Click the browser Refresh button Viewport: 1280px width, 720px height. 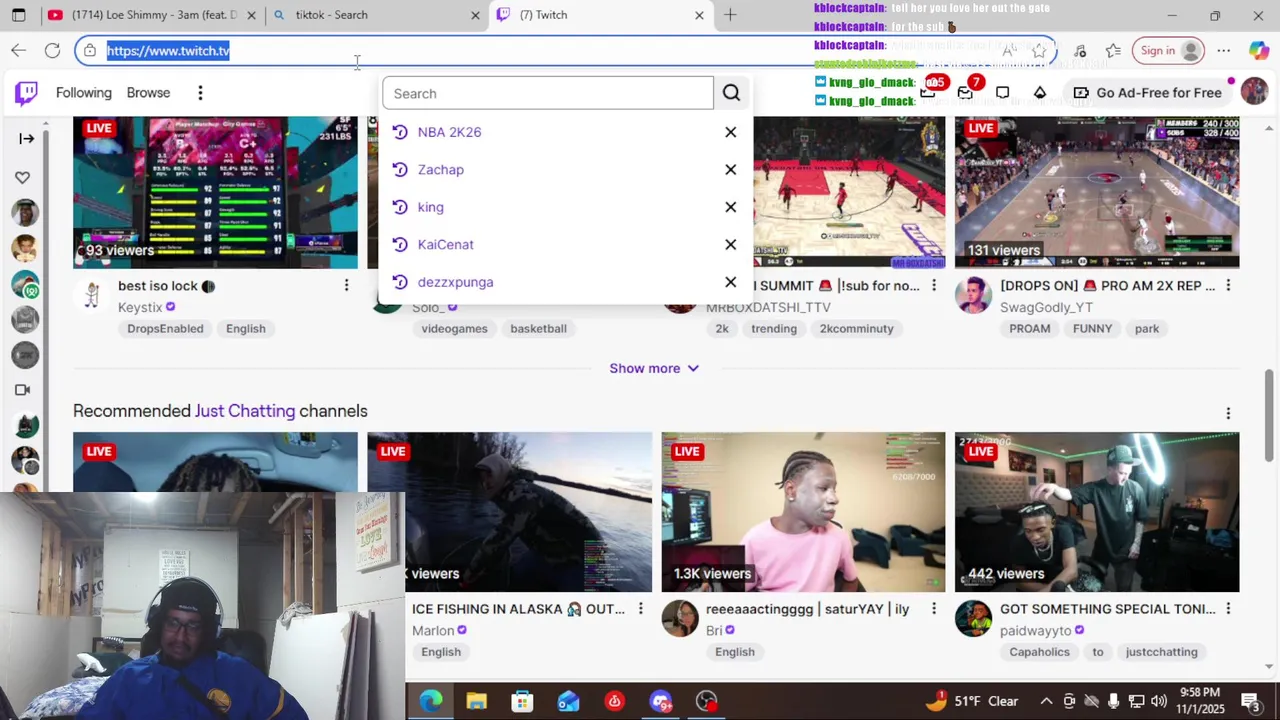point(52,50)
